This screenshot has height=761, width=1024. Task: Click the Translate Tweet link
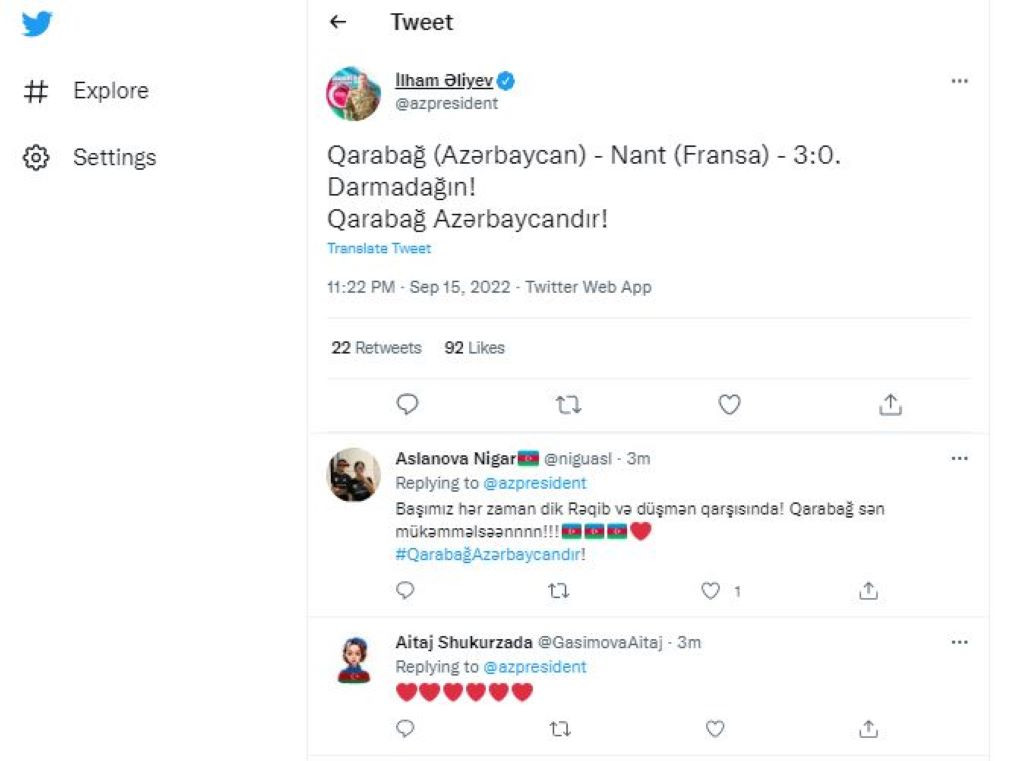(379, 248)
